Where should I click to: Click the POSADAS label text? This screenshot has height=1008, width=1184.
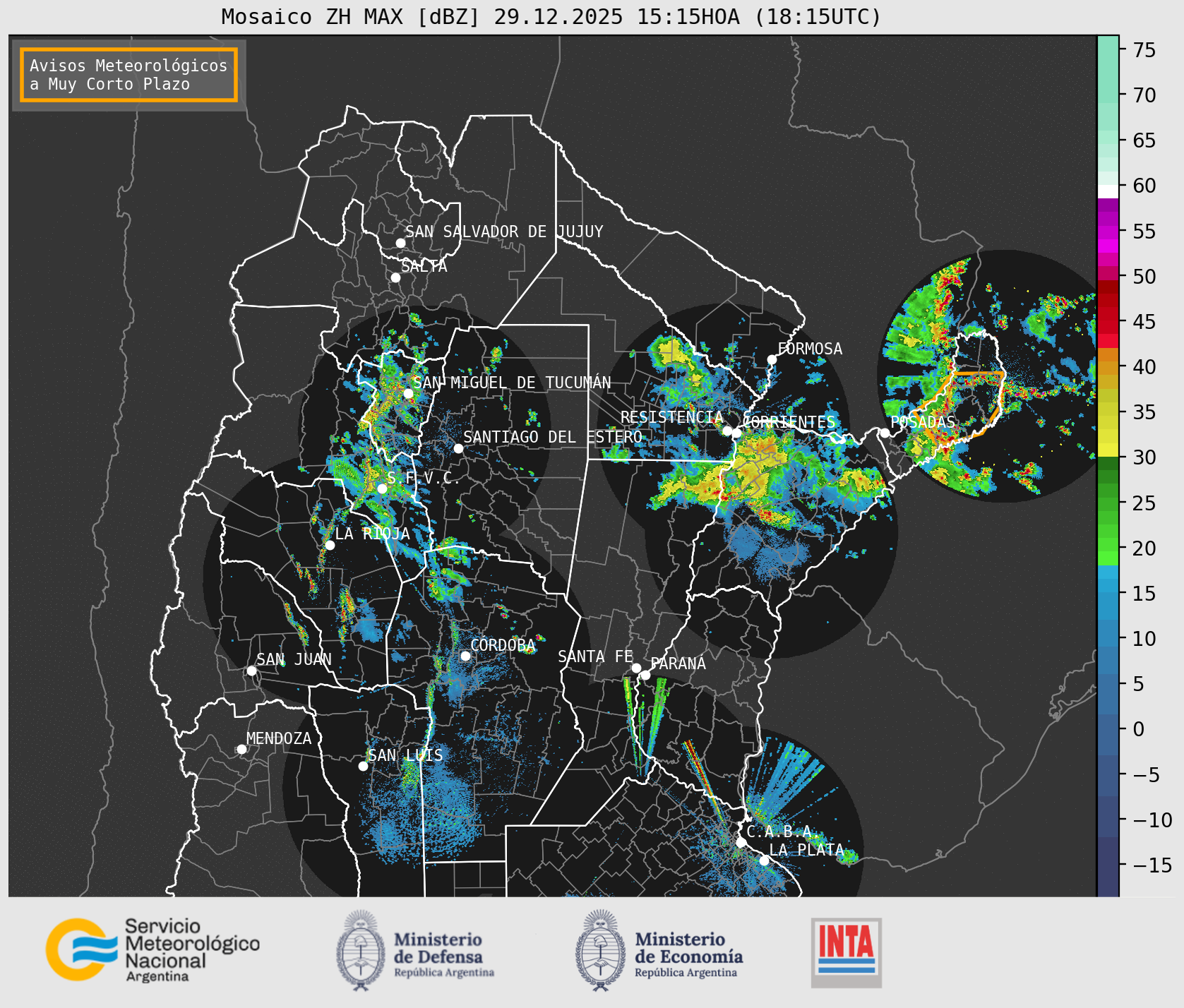click(x=923, y=422)
